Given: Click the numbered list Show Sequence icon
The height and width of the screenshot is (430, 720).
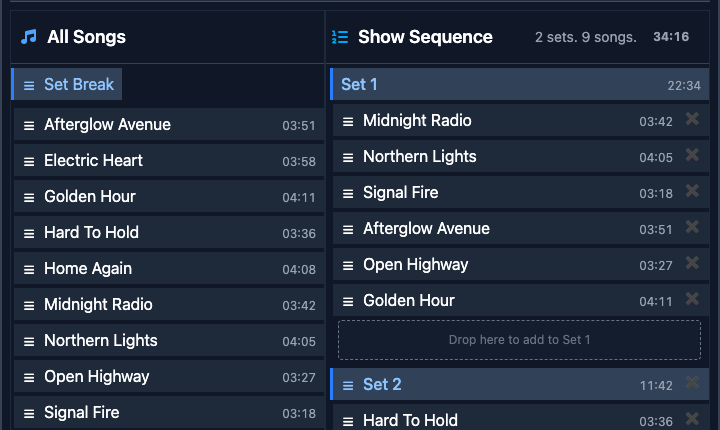Looking at the screenshot, I should [x=340, y=37].
